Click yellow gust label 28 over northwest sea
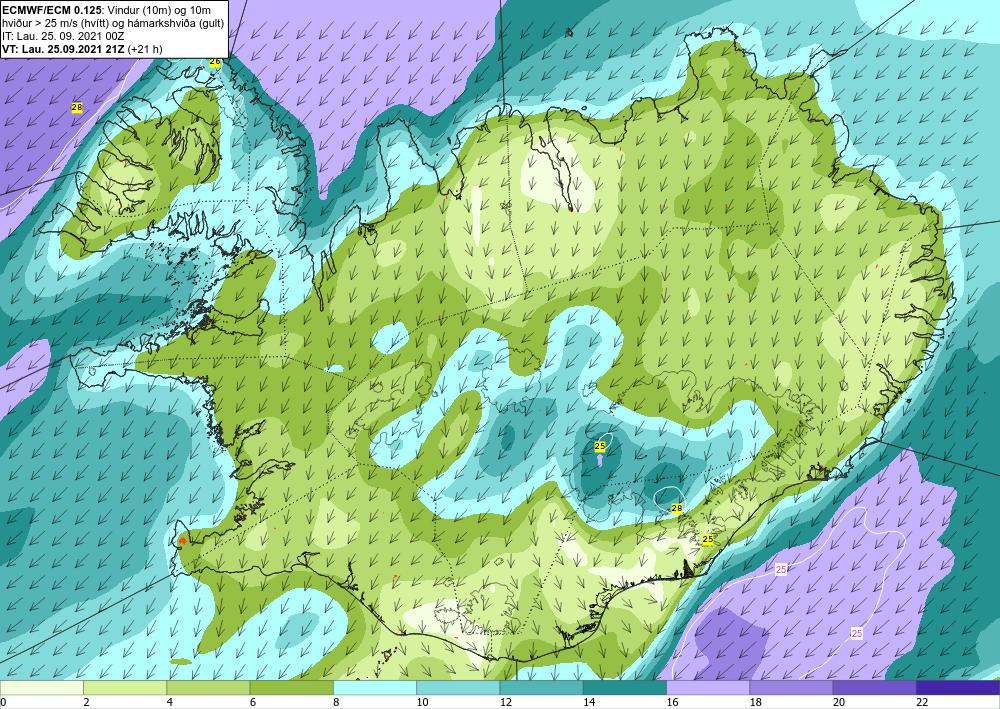Image resolution: width=1000 pixels, height=709 pixels. click(77, 108)
